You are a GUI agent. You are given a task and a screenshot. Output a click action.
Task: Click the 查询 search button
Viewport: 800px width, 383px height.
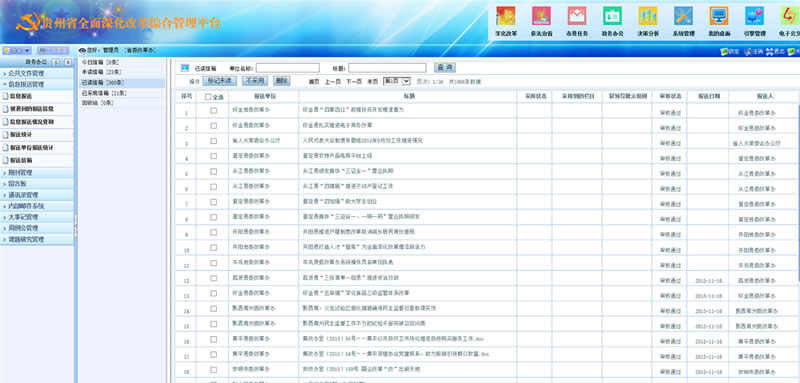tap(444, 67)
